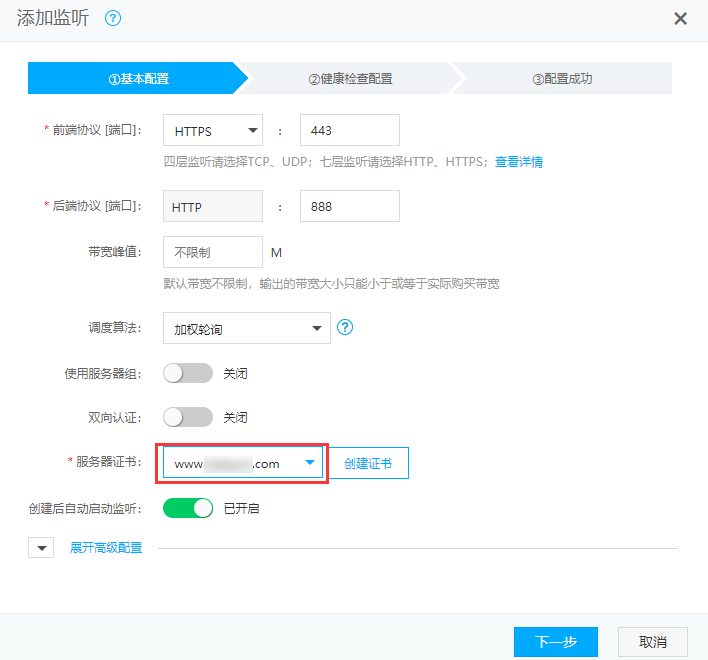Click the arrow expander for advanced configuration
The width and height of the screenshot is (708, 660).
(x=41, y=548)
